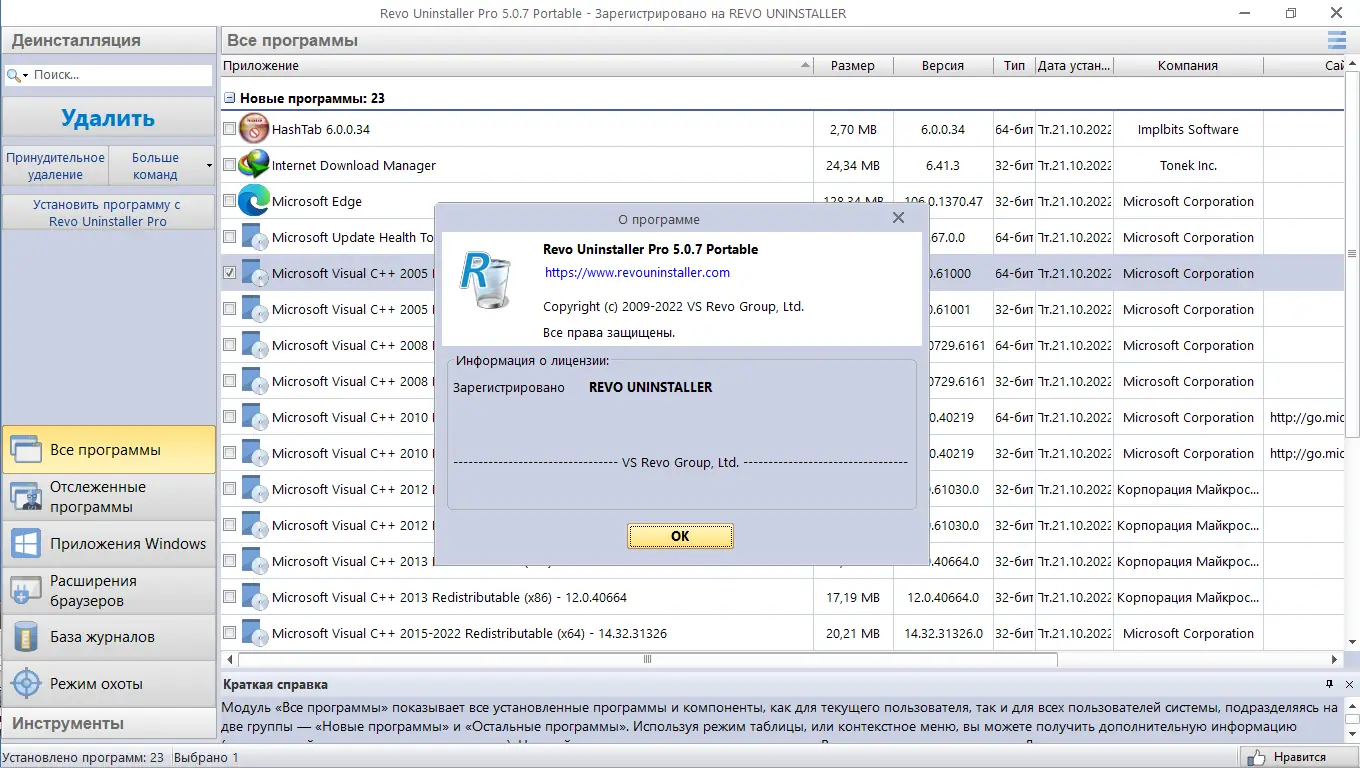Click the Visual C++ 2013 Redistributable (x86) icon
This screenshot has height=768, width=1360.
coord(255,597)
